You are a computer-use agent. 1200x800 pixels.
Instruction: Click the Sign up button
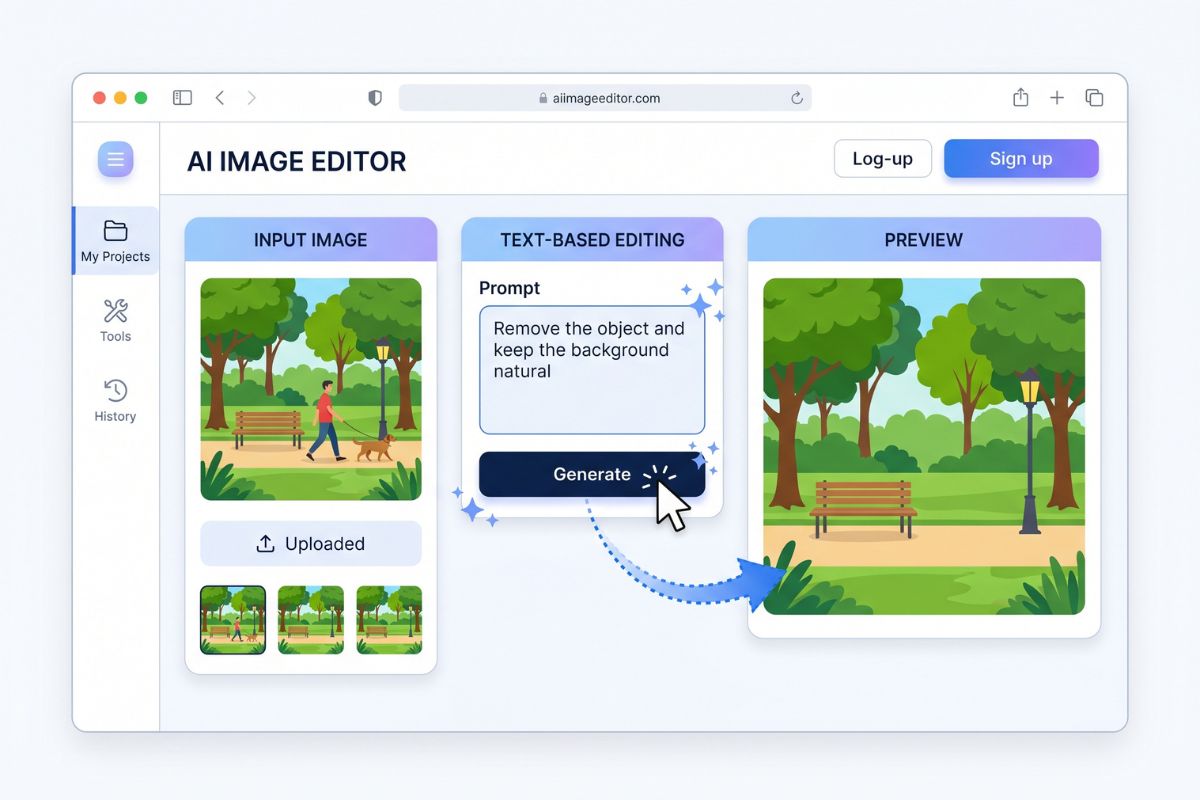tap(1021, 159)
